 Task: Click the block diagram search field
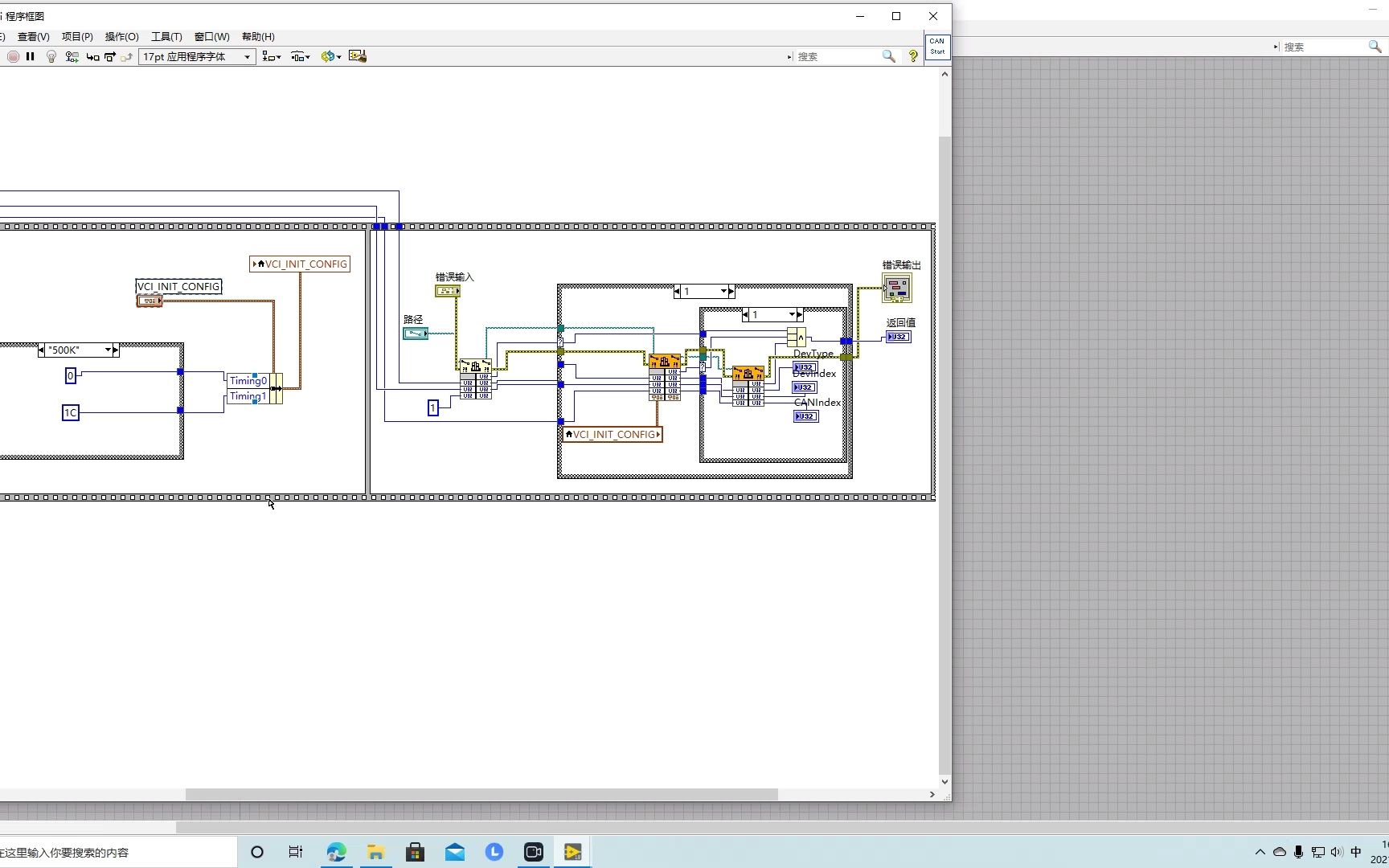click(837, 56)
